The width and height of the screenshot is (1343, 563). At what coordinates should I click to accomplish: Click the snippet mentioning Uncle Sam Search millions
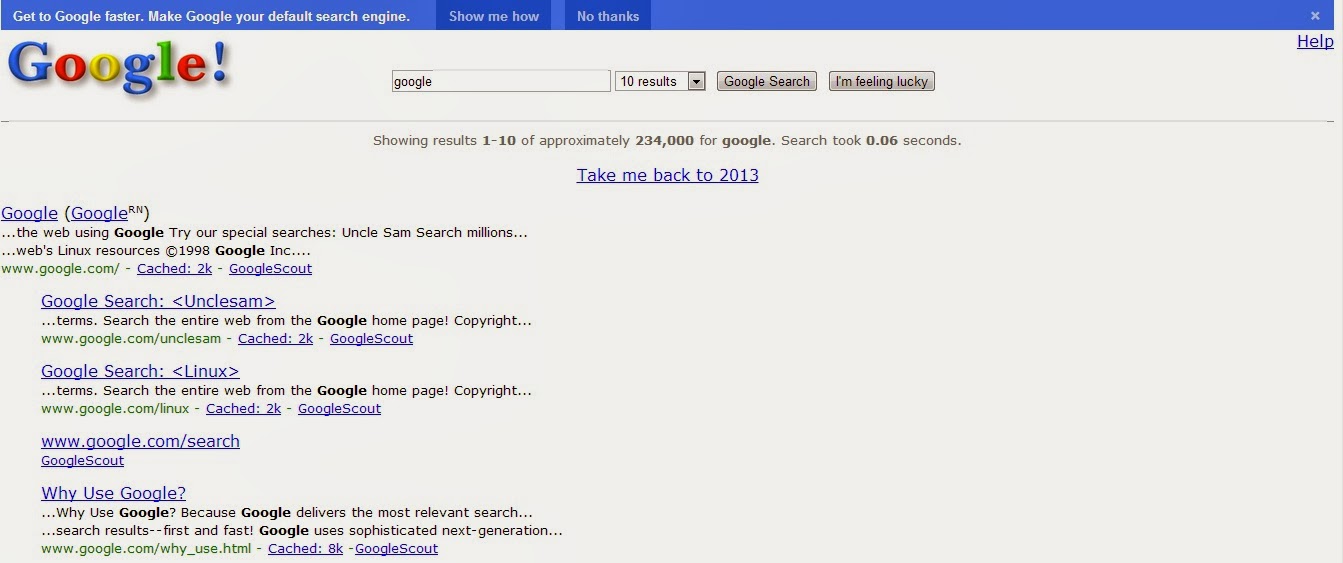(264, 232)
